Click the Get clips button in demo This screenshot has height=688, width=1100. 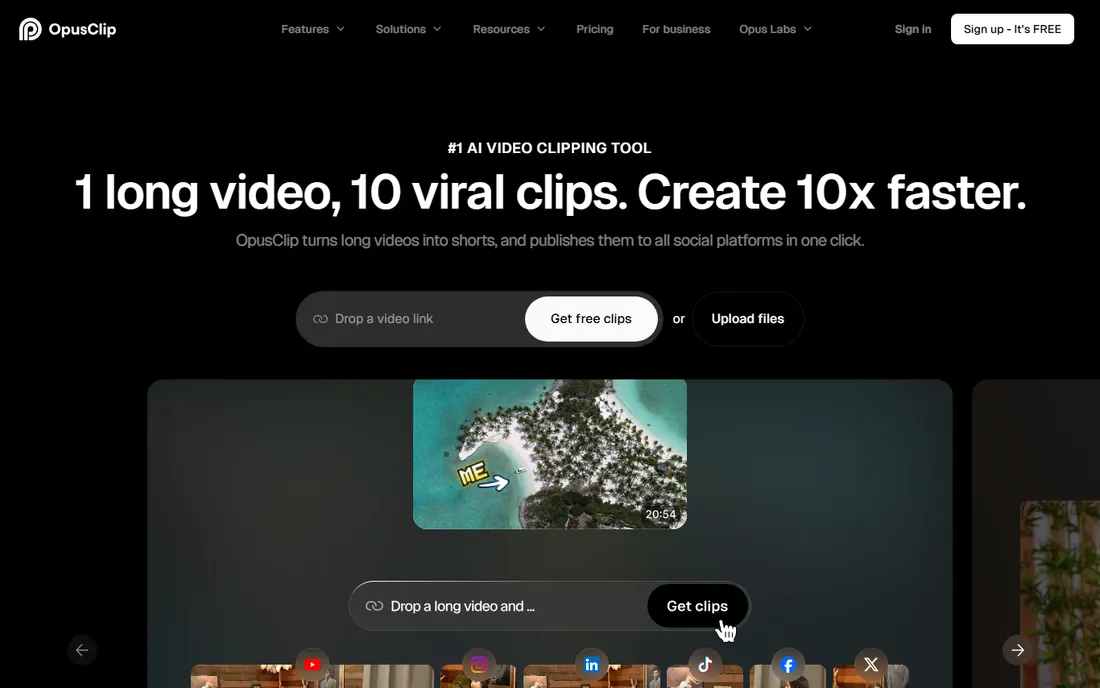(x=697, y=606)
